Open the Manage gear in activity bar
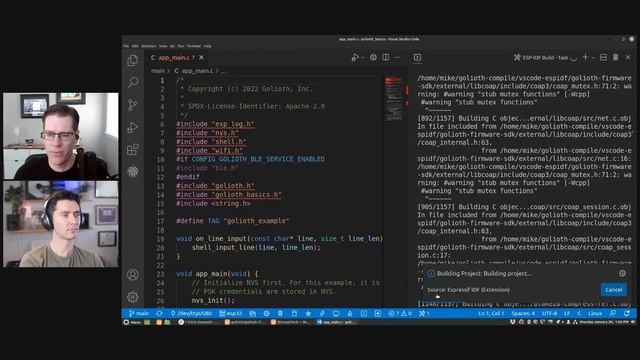The width and height of the screenshot is (640, 360). (x=133, y=297)
